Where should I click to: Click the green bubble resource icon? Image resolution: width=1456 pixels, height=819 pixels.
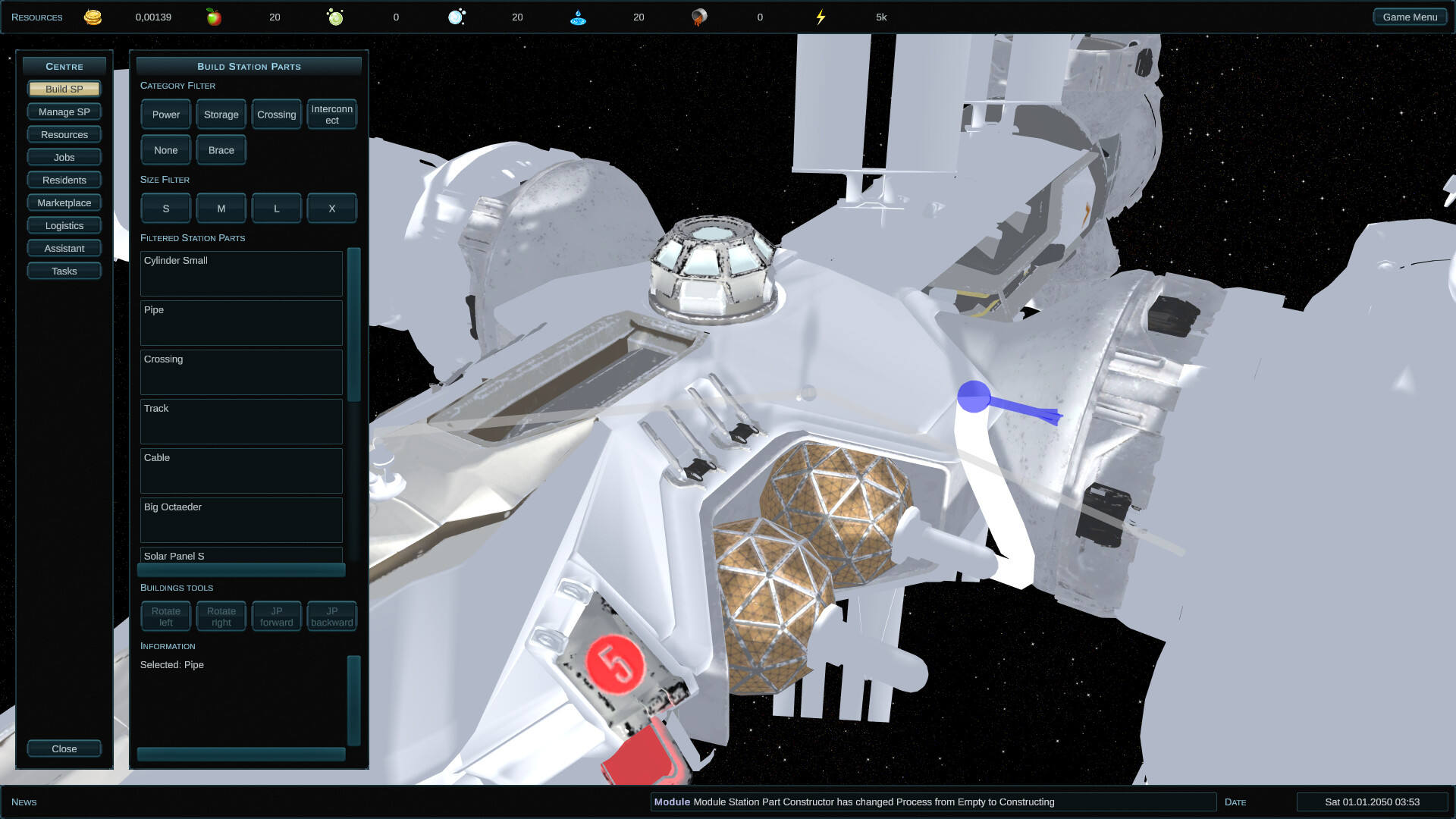pos(335,17)
